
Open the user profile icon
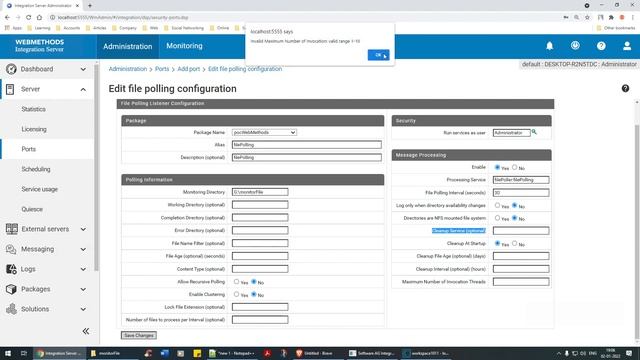coord(627,46)
